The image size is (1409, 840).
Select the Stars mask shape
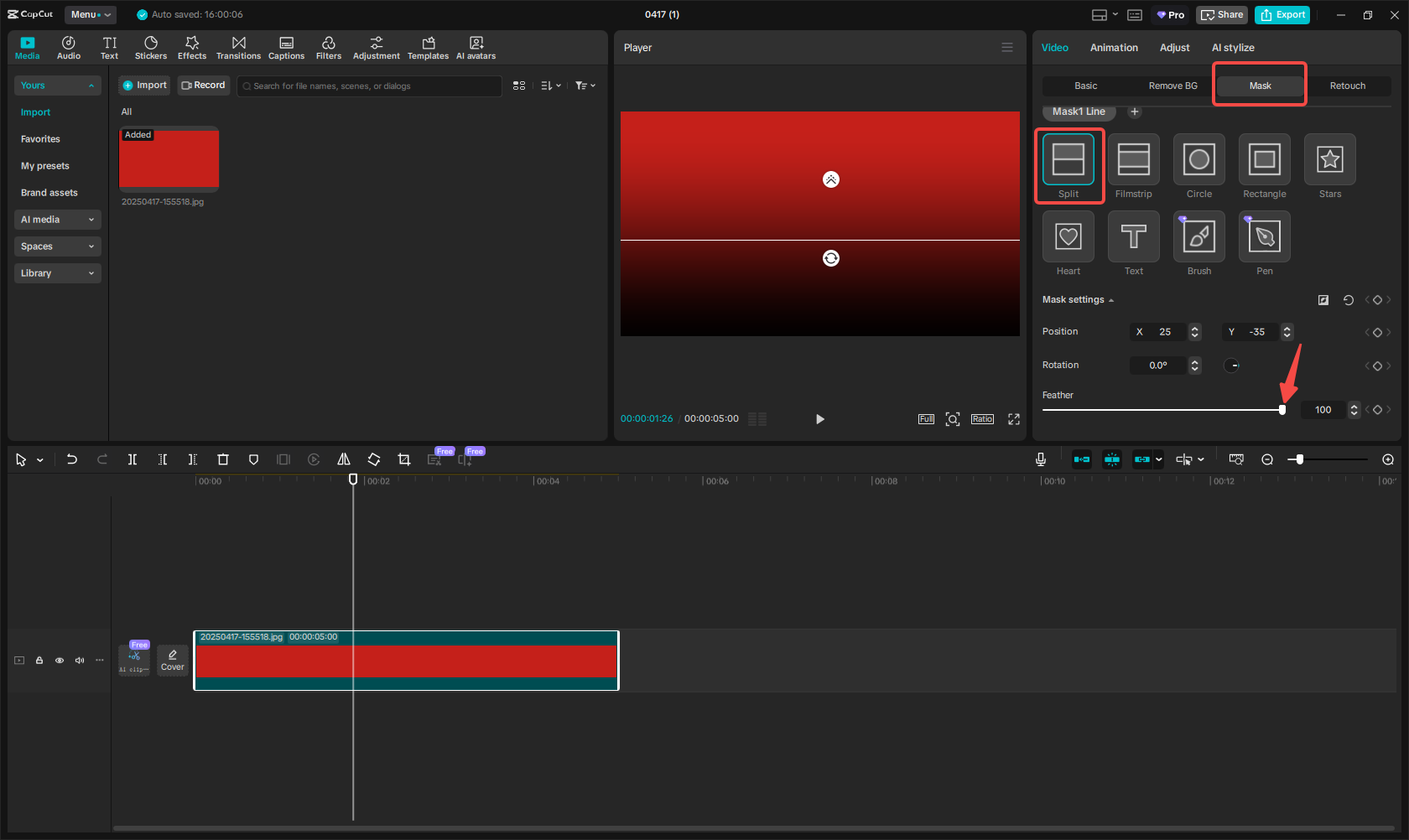pyautogui.click(x=1329, y=159)
